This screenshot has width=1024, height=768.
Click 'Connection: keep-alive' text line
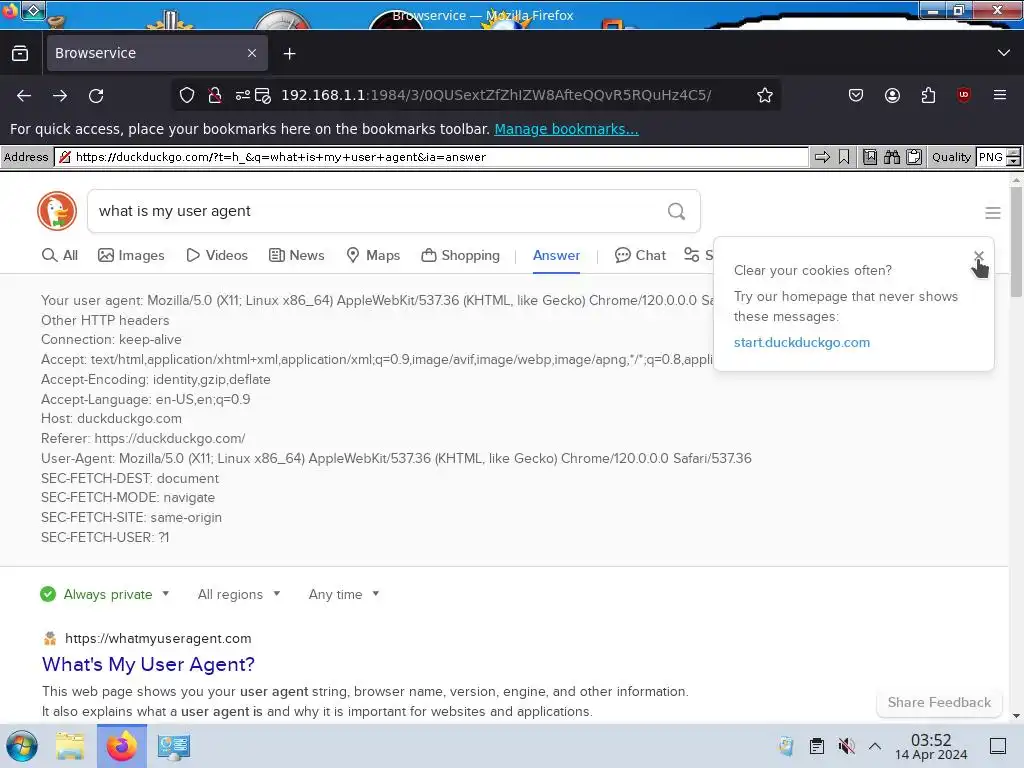111,340
